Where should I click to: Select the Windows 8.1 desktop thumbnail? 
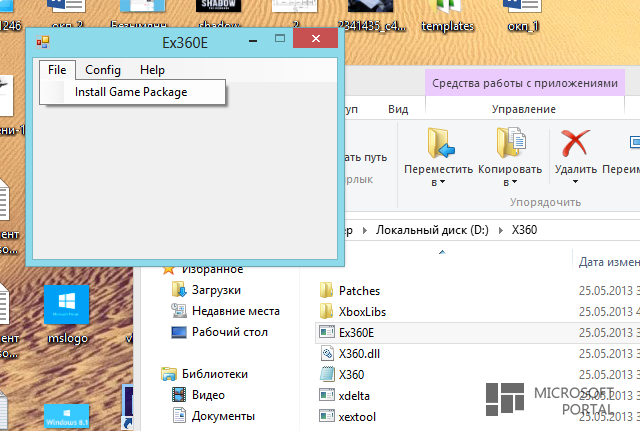[67, 417]
